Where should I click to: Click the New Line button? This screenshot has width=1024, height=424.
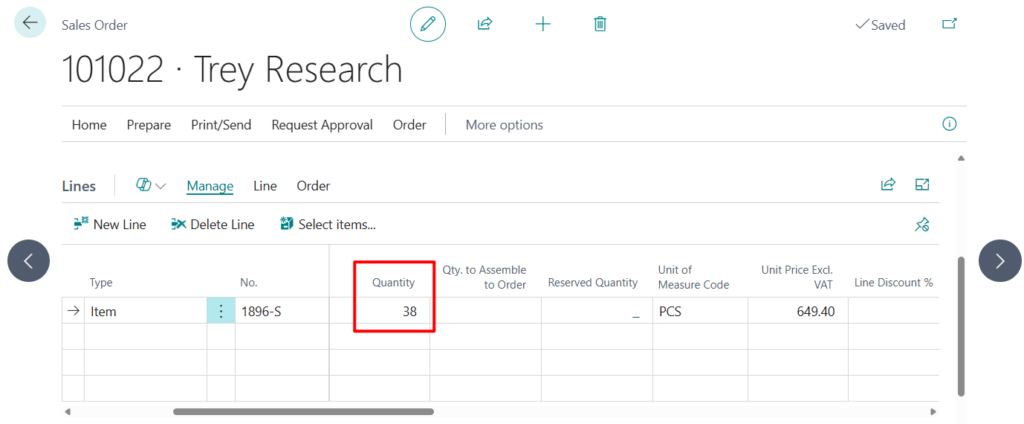[x=110, y=224]
